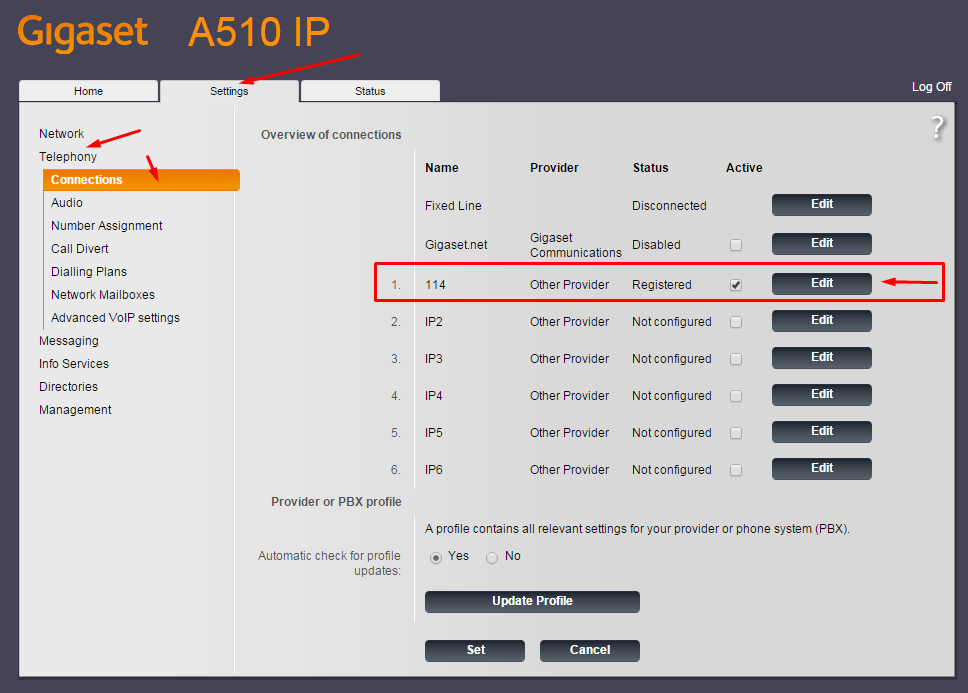Open Messaging section
Viewport: 968px width, 693px height.
click(x=69, y=341)
